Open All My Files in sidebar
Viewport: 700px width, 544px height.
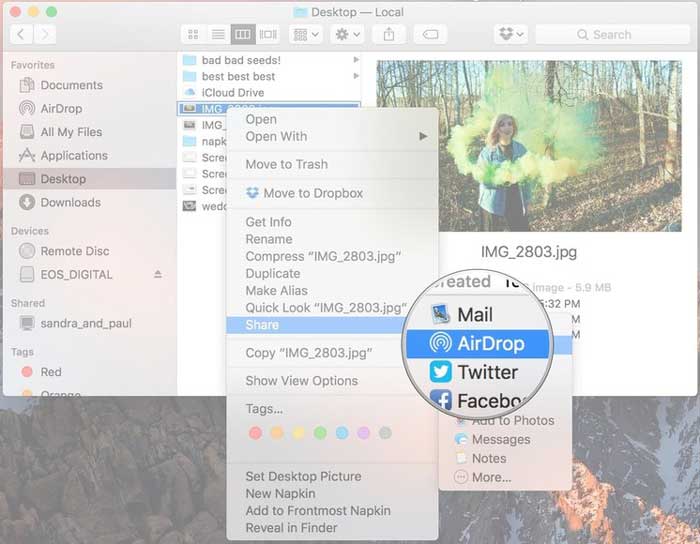coord(71,132)
